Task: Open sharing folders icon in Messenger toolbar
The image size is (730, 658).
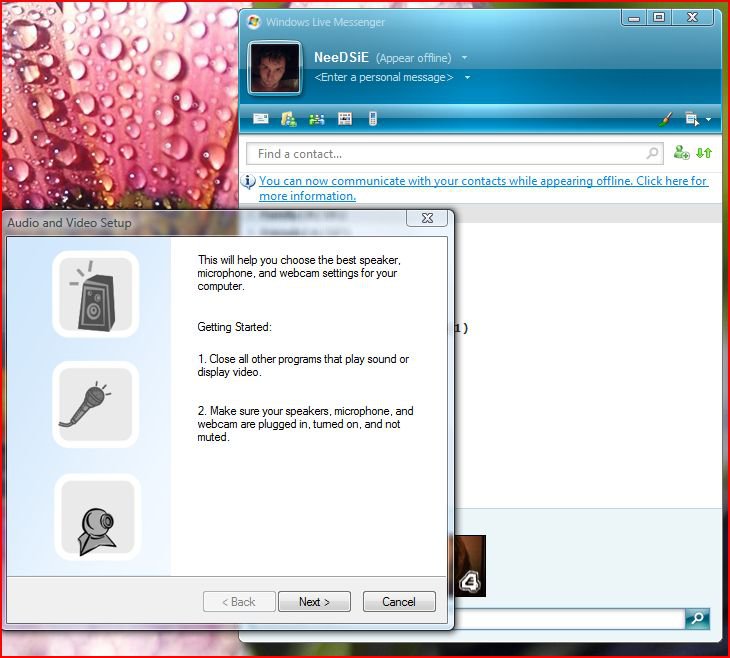Action: pyautogui.click(x=289, y=119)
